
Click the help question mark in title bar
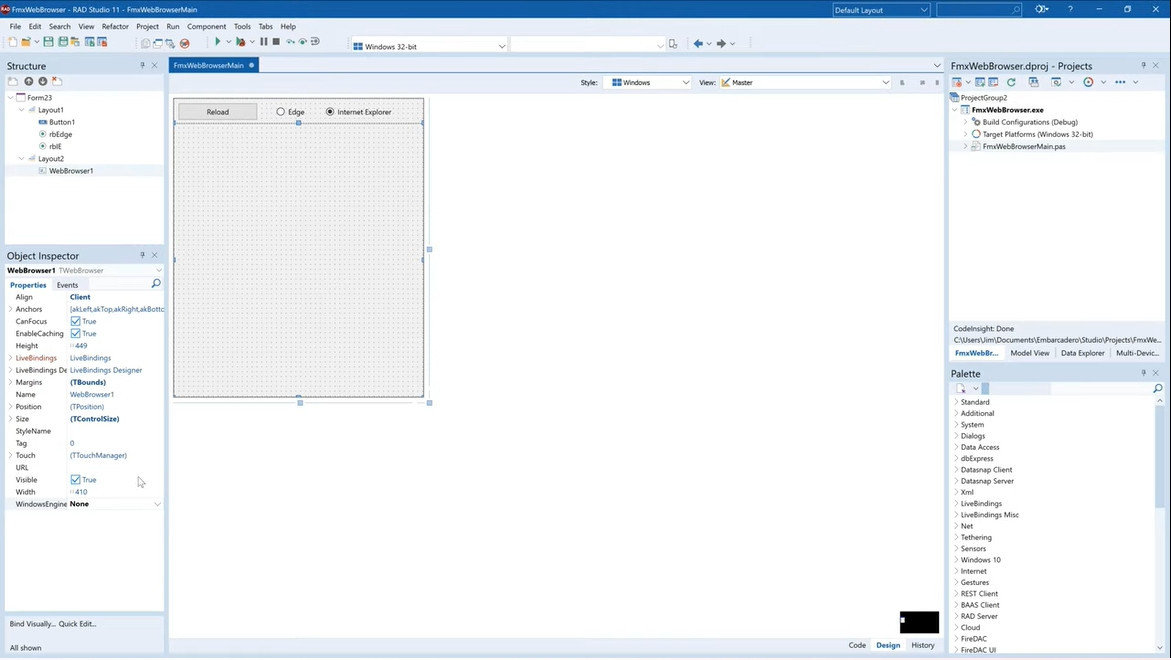(x=1070, y=10)
